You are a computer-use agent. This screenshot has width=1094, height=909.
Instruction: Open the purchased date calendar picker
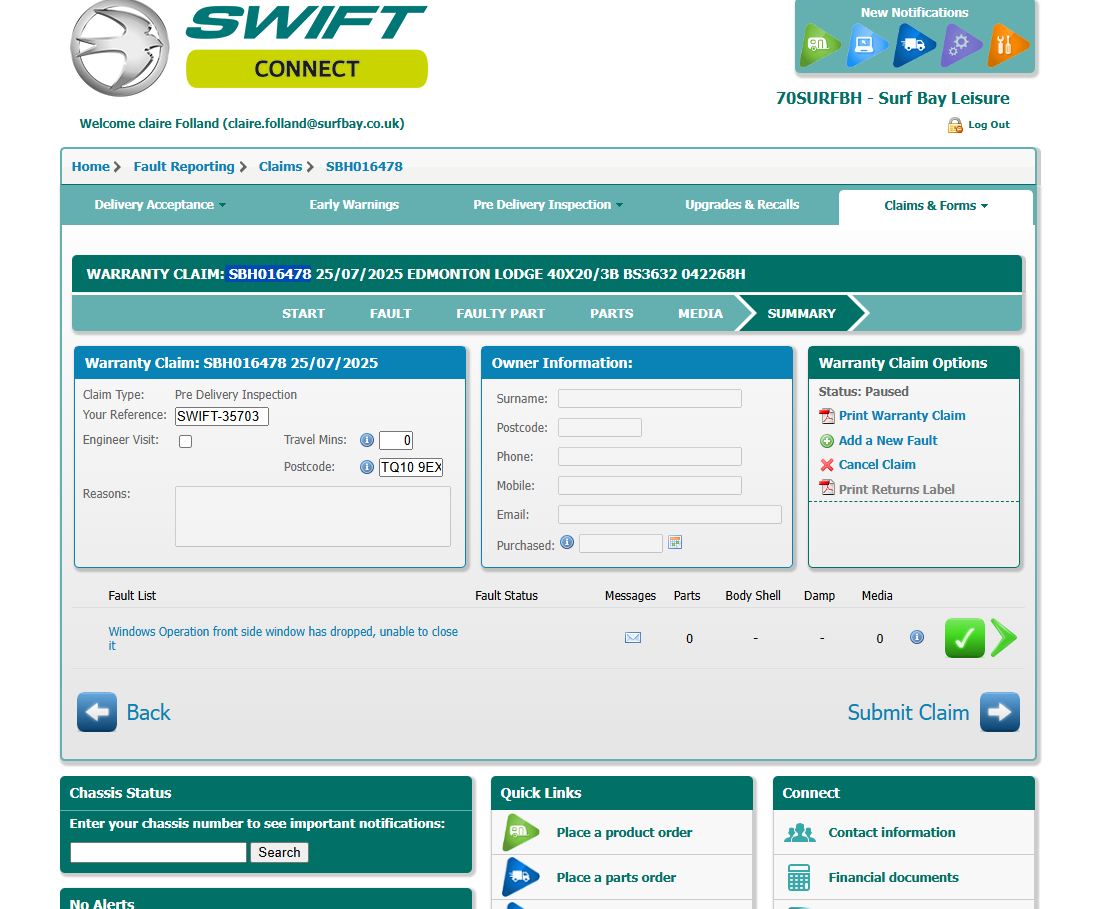pyautogui.click(x=675, y=542)
